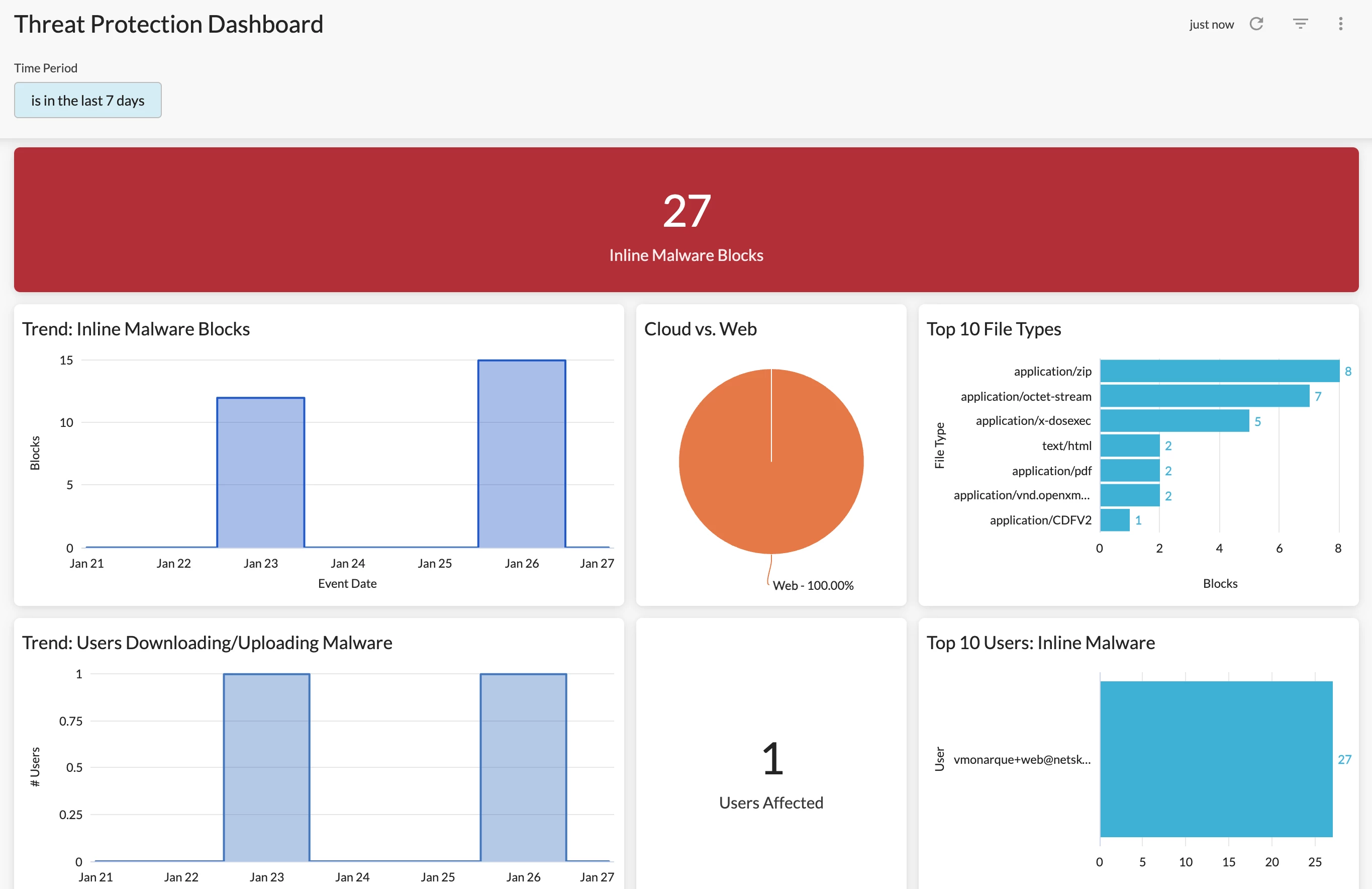1372x889 pixels.
Task: Click the 1 Users Affected value
Action: 771,759
